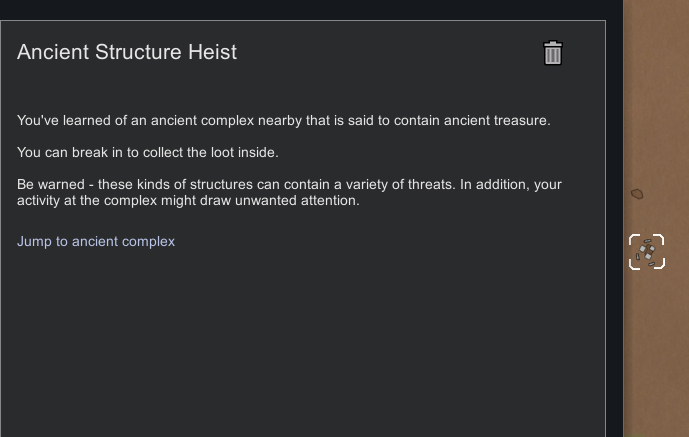The width and height of the screenshot is (689, 437).
Task: Delete the quest with the trash can icon
Action: coord(553,53)
